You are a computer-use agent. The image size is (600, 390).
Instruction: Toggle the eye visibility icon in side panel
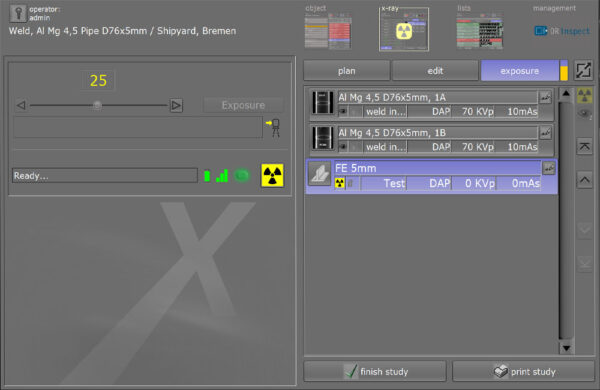[584, 113]
